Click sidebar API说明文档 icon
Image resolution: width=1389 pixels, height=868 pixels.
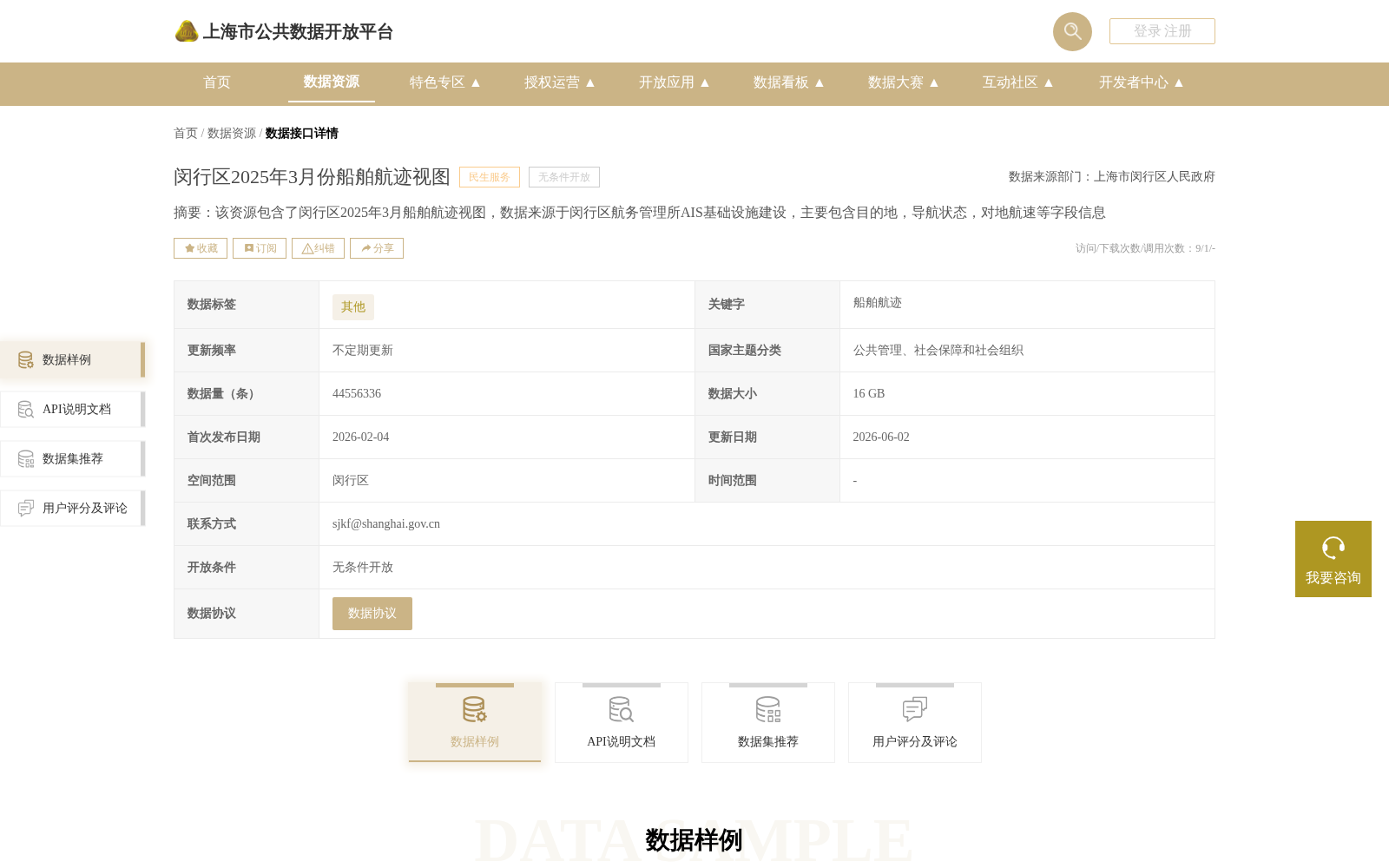[26, 410]
